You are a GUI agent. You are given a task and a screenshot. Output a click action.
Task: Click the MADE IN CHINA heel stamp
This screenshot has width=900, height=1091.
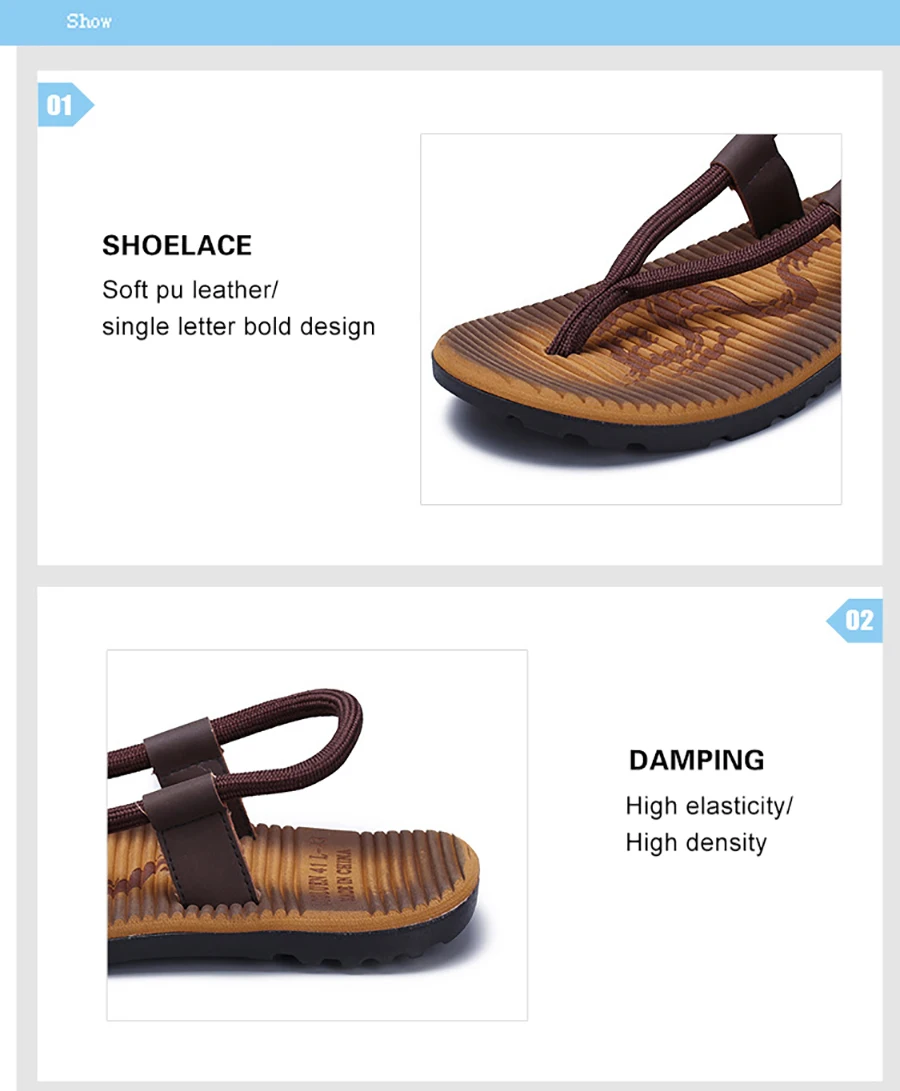[345, 875]
